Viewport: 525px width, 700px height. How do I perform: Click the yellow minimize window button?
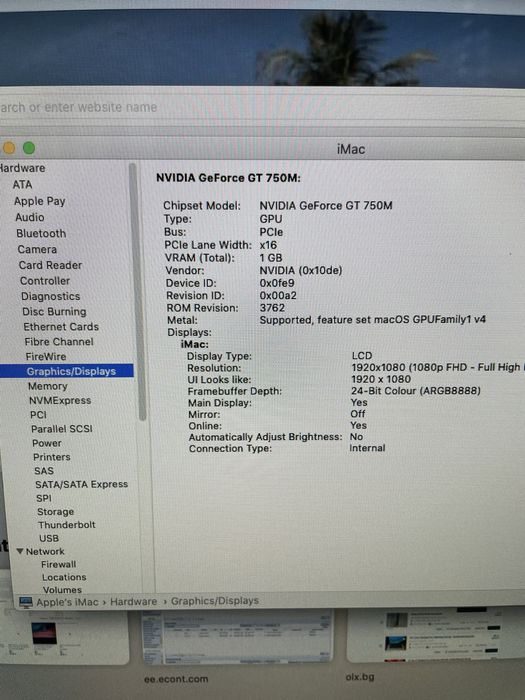(x=9, y=148)
